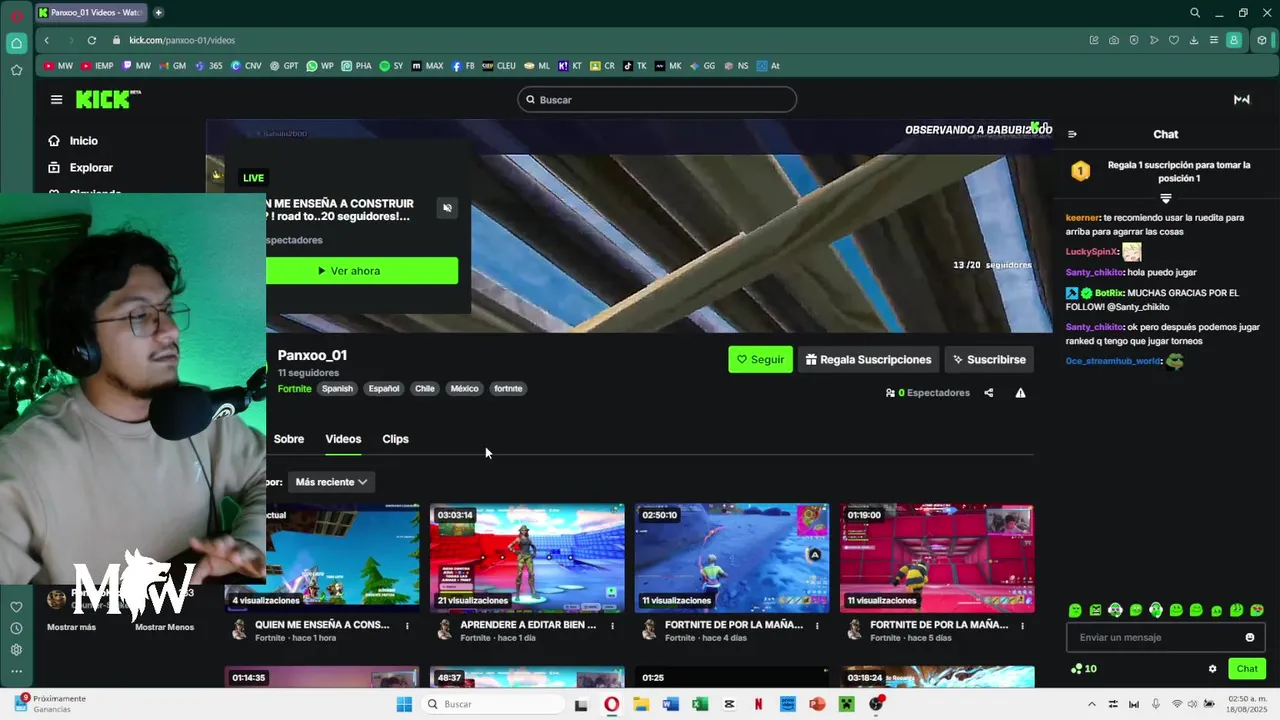Click Regala Suscripciones button
The height and width of the screenshot is (720, 1280).
(x=868, y=360)
